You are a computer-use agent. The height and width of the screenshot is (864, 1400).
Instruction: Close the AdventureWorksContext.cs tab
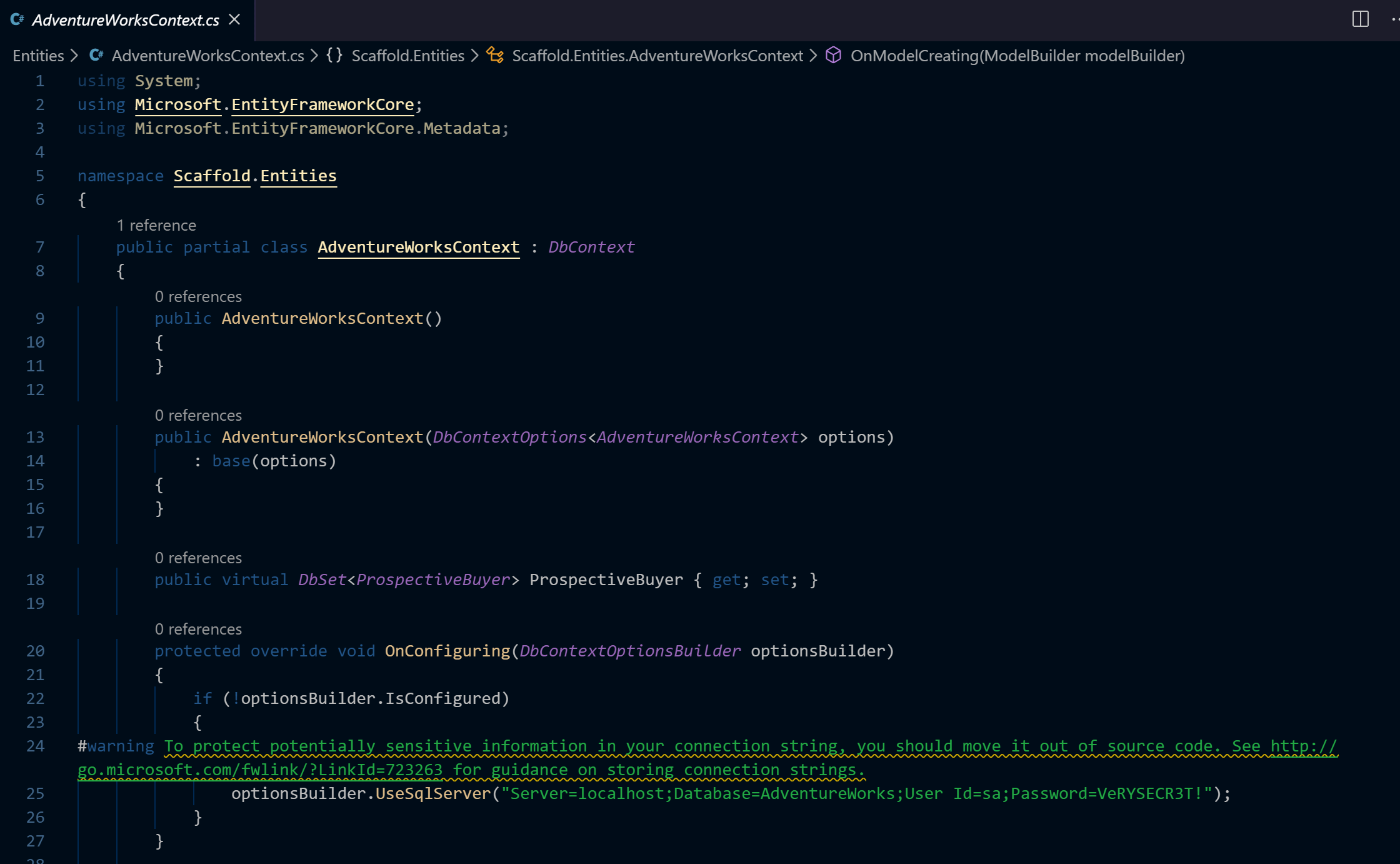pyautogui.click(x=234, y=19)
